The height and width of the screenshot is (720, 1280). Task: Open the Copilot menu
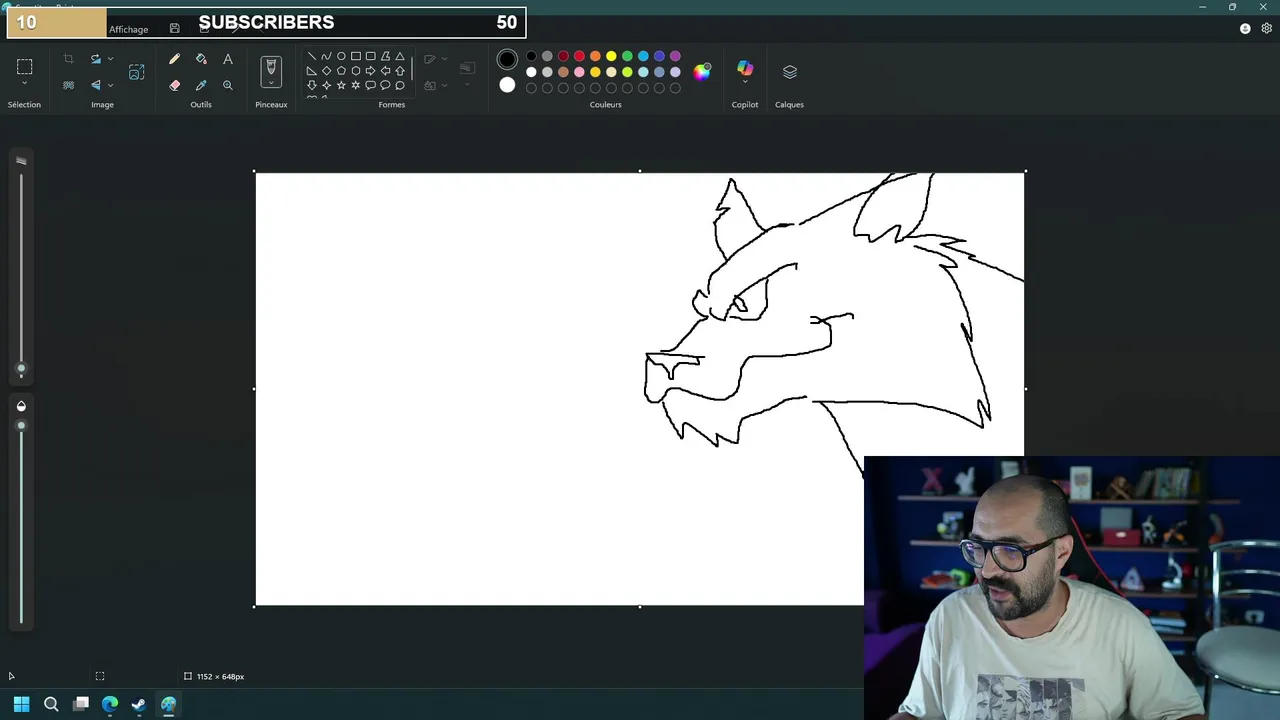point(745,71)
